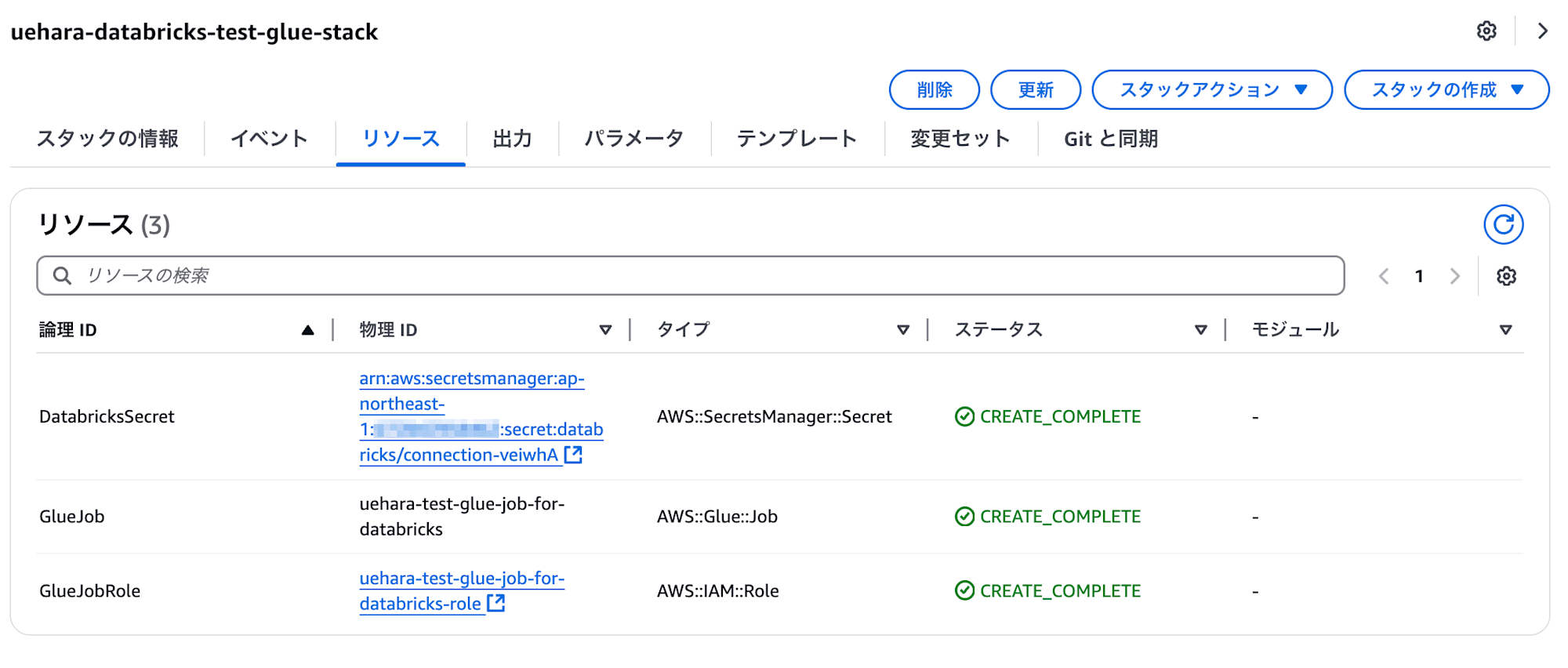Click the search magnifier icon

click(62, 275)
